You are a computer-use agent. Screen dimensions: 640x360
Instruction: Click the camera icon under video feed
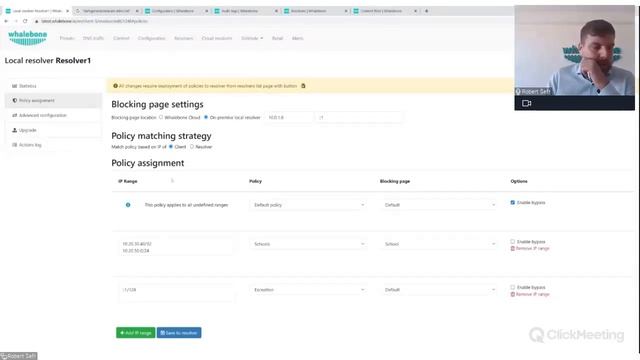pos(527,103)
